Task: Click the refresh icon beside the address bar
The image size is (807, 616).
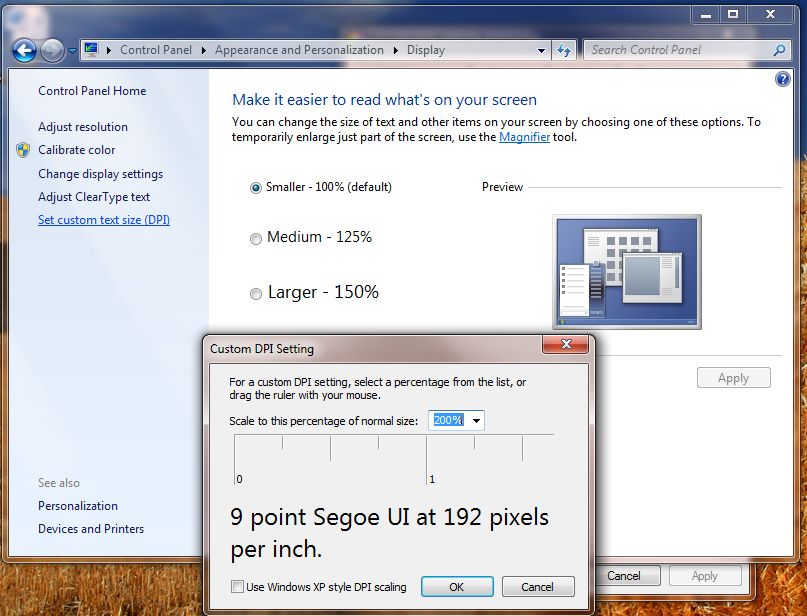Action: (x=564, y=49)
